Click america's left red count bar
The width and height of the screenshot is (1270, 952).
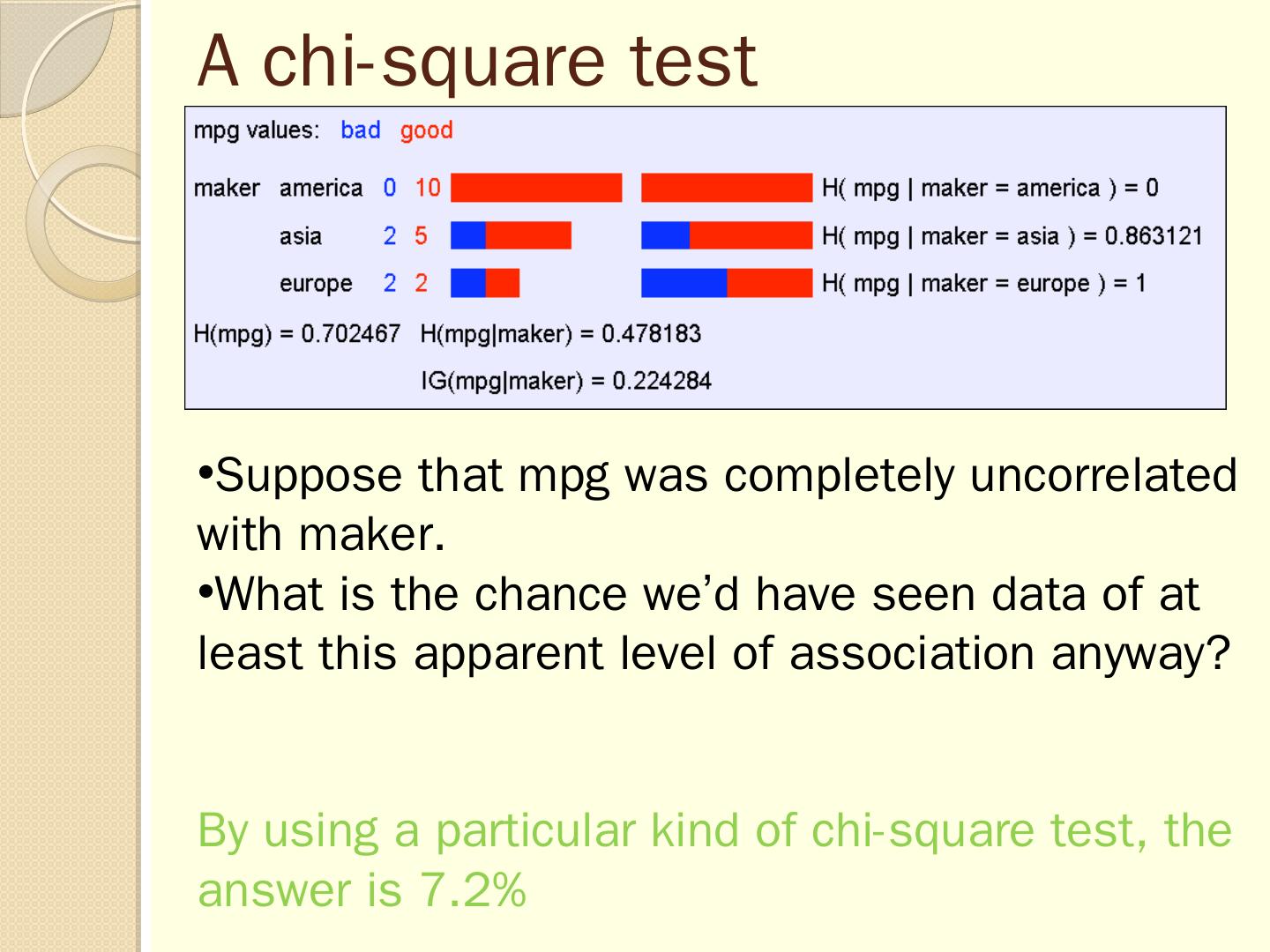pos(536,188)
